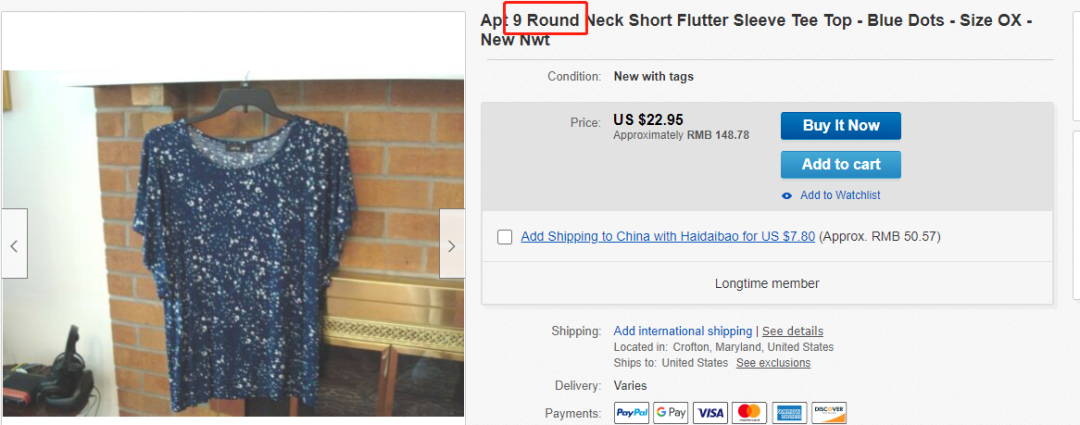Click the PayPal payment icon
The image size is (1080, 425).
pyautogui.click(x=631, y=412)
